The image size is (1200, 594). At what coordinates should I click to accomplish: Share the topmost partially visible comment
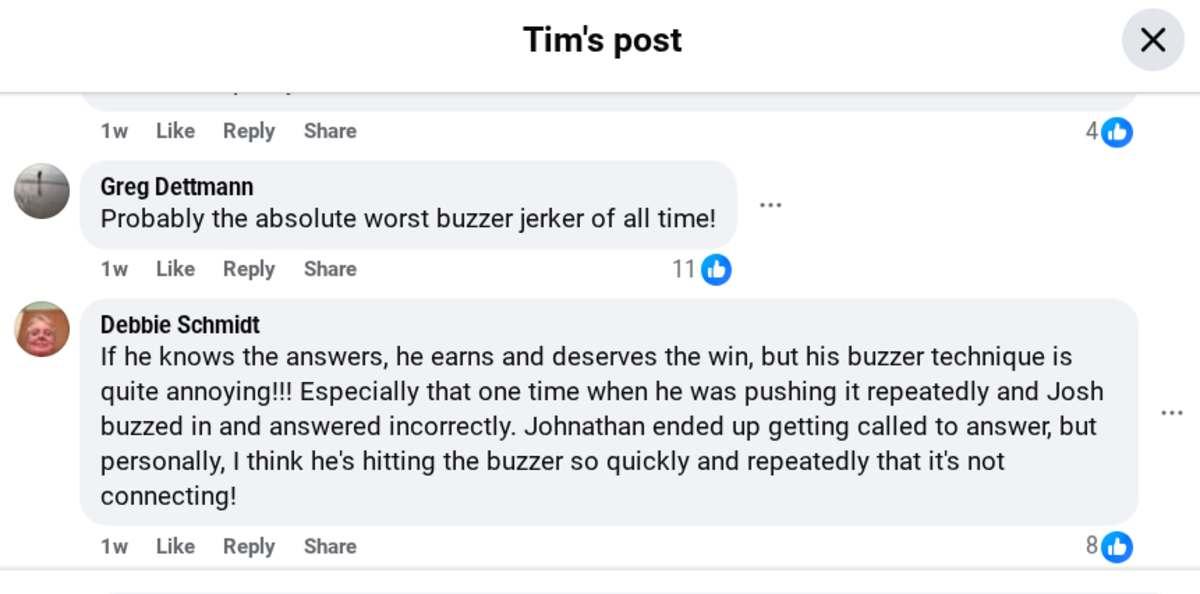pos(330,131)
